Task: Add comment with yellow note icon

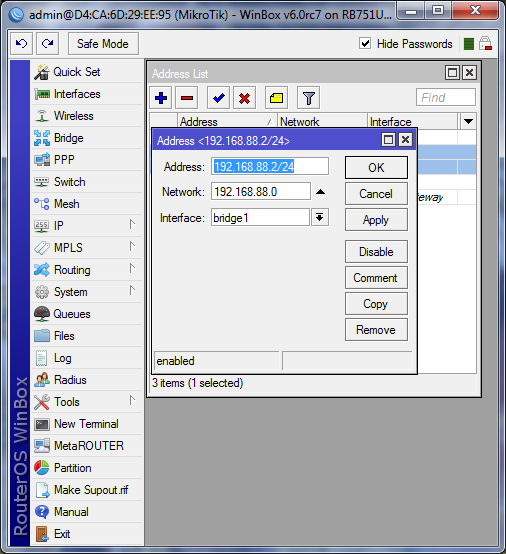Action: (276, 98)
